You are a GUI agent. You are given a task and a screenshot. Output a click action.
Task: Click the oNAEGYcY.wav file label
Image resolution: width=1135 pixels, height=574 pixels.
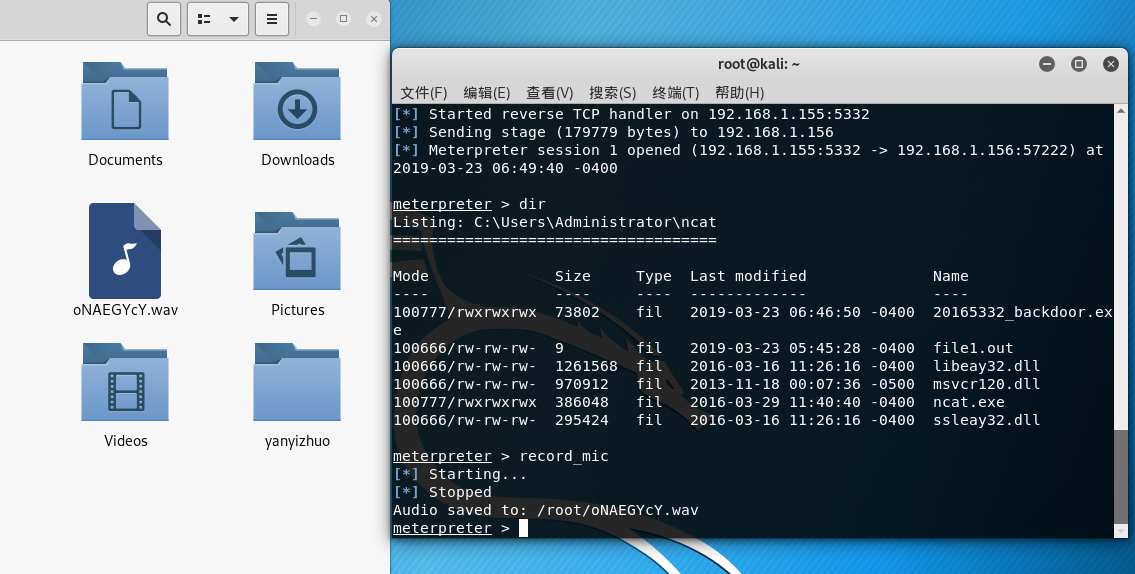click(x=125, y=310)
